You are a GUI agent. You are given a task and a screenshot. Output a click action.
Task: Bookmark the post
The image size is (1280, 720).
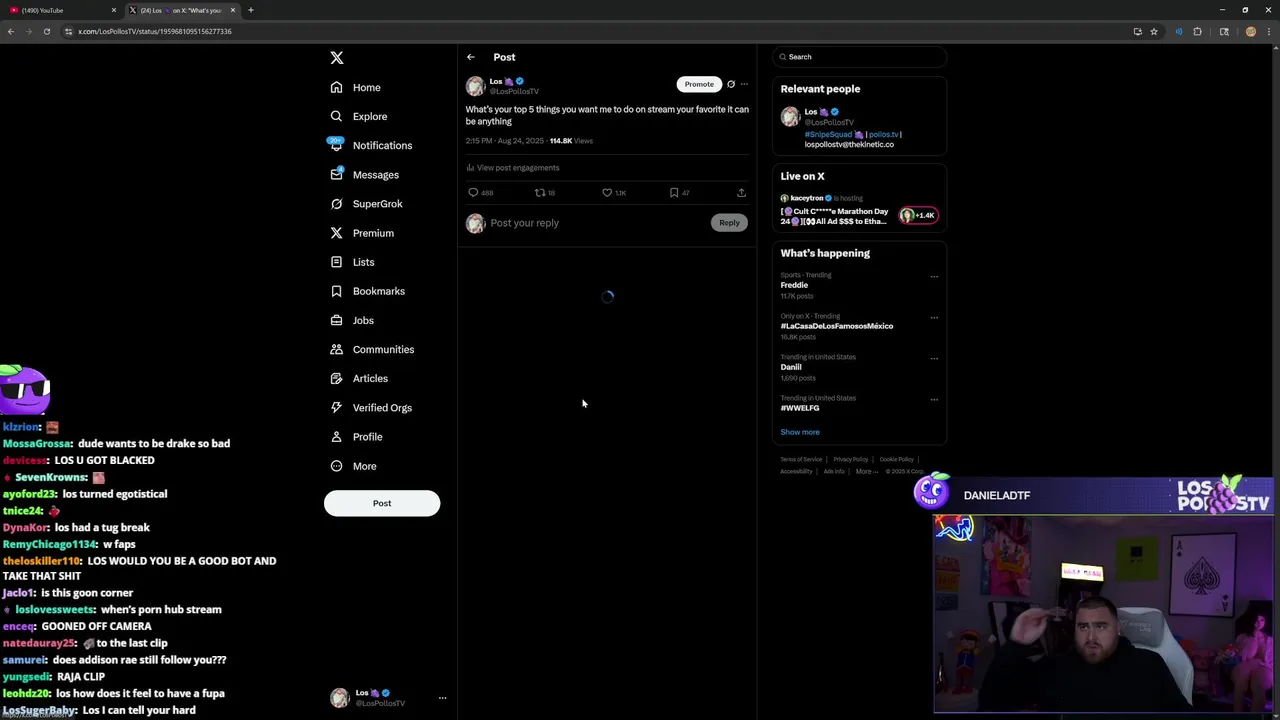[674, 192]
